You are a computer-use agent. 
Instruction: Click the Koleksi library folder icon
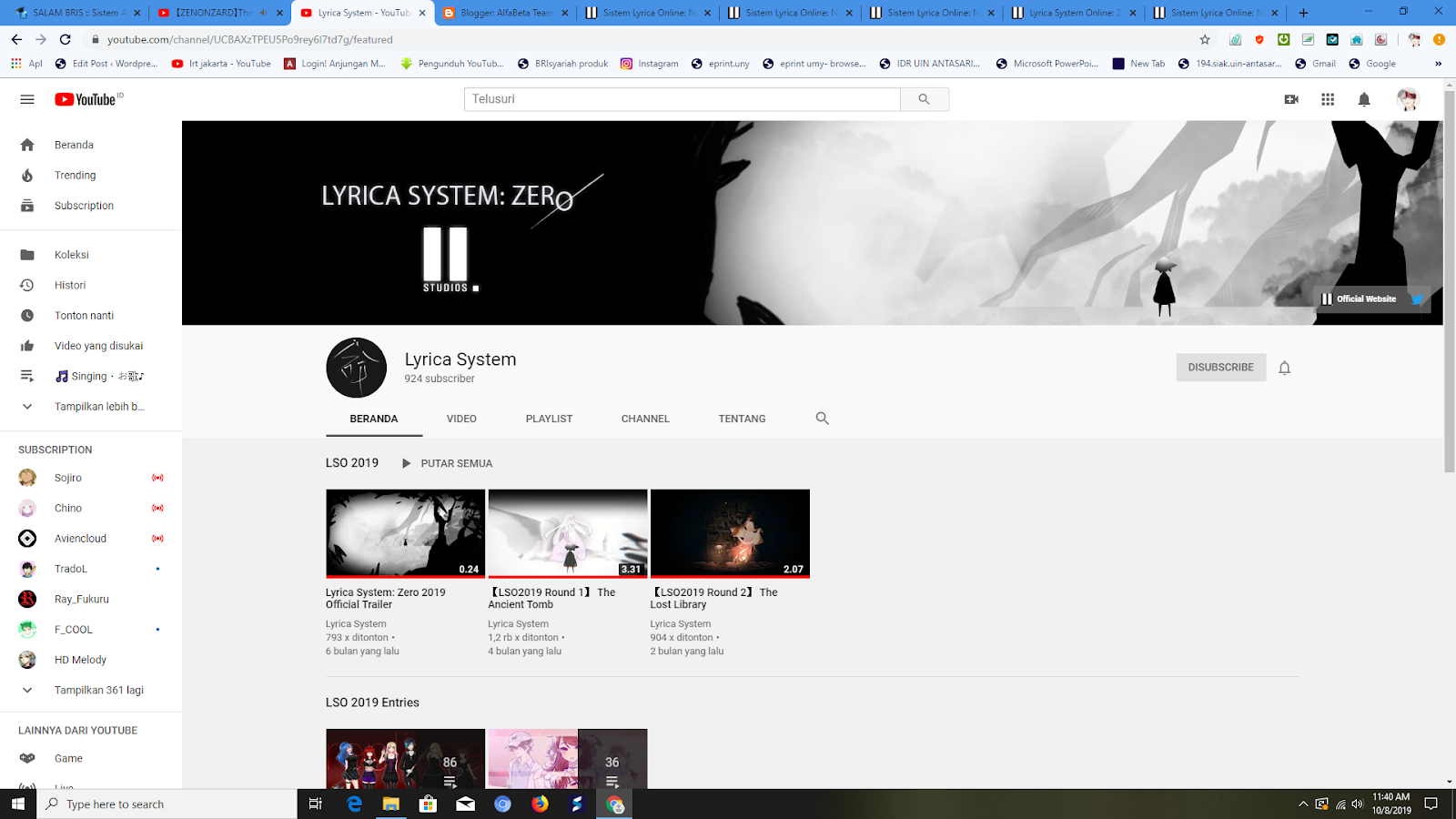coord(27,255)
